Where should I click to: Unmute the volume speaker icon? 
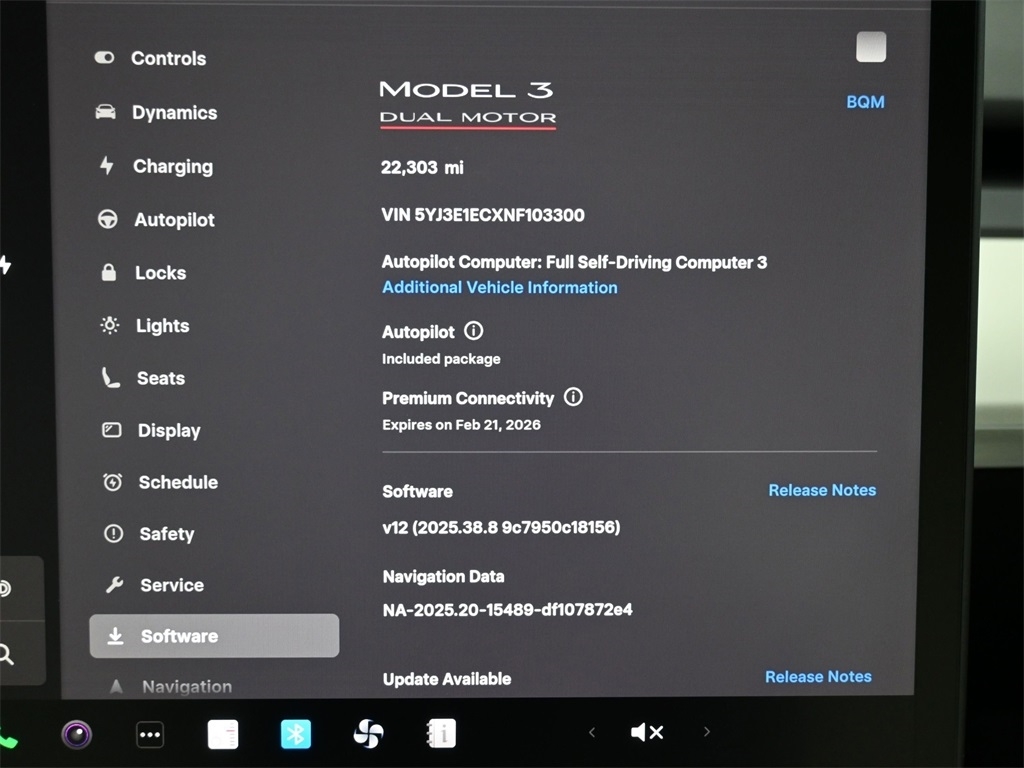[x=646, y=733]
